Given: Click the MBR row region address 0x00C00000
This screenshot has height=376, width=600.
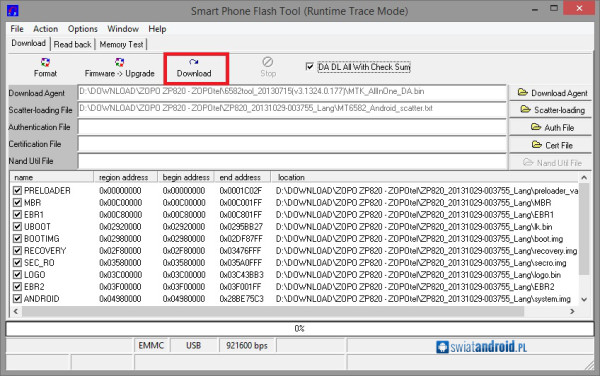Looking at the screenshot, I should [121, 202].
